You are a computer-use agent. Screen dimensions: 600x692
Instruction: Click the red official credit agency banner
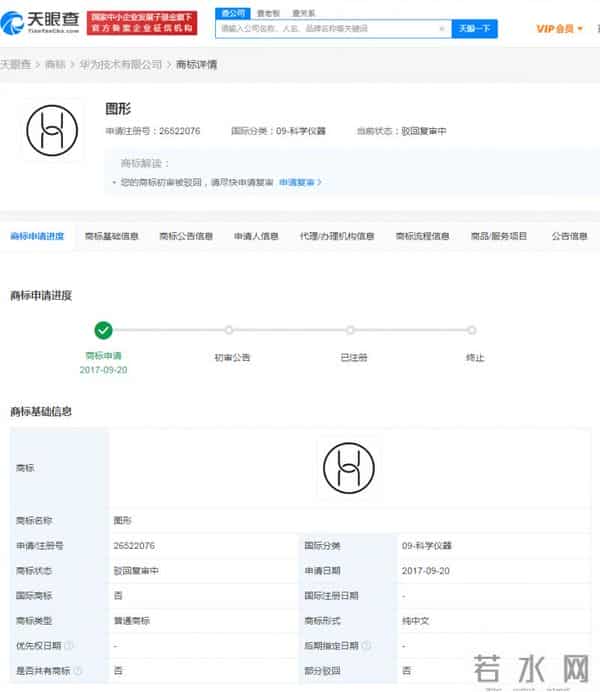point(142,23)
